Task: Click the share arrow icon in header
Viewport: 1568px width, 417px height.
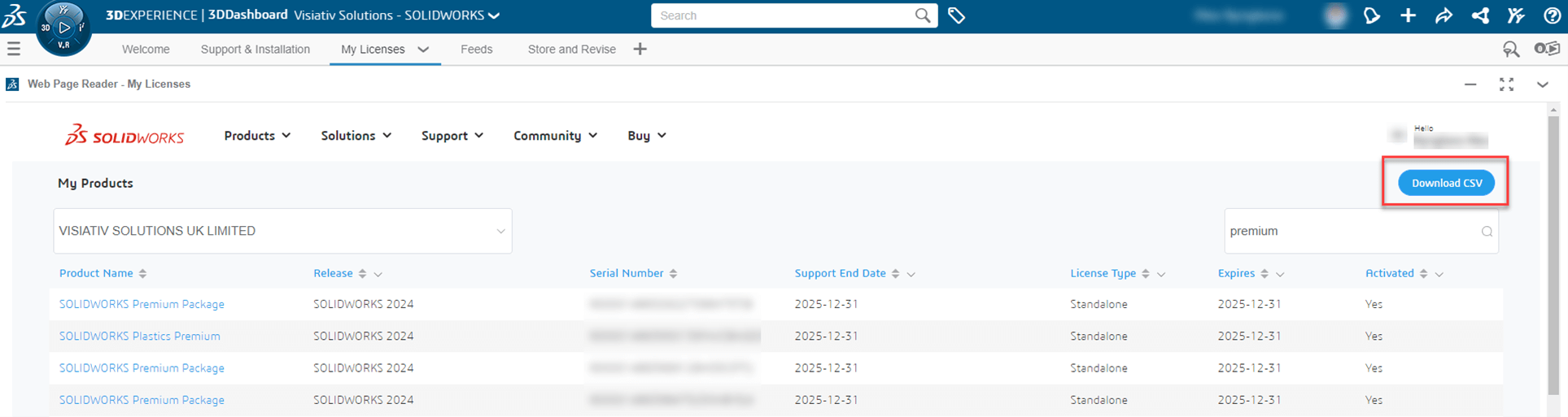Action: (x=1444, y=15)
